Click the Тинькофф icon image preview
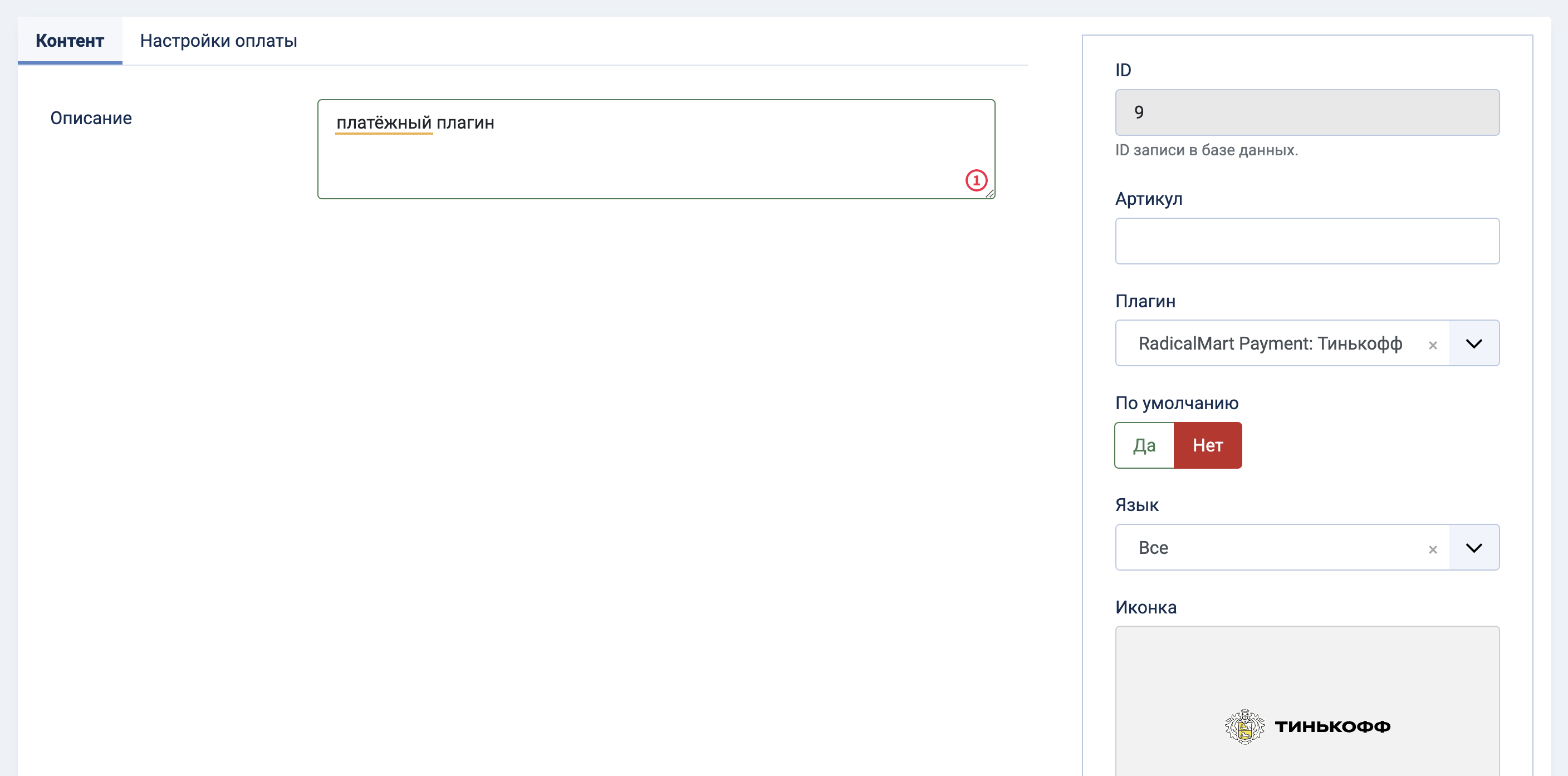 (1307, 726)
